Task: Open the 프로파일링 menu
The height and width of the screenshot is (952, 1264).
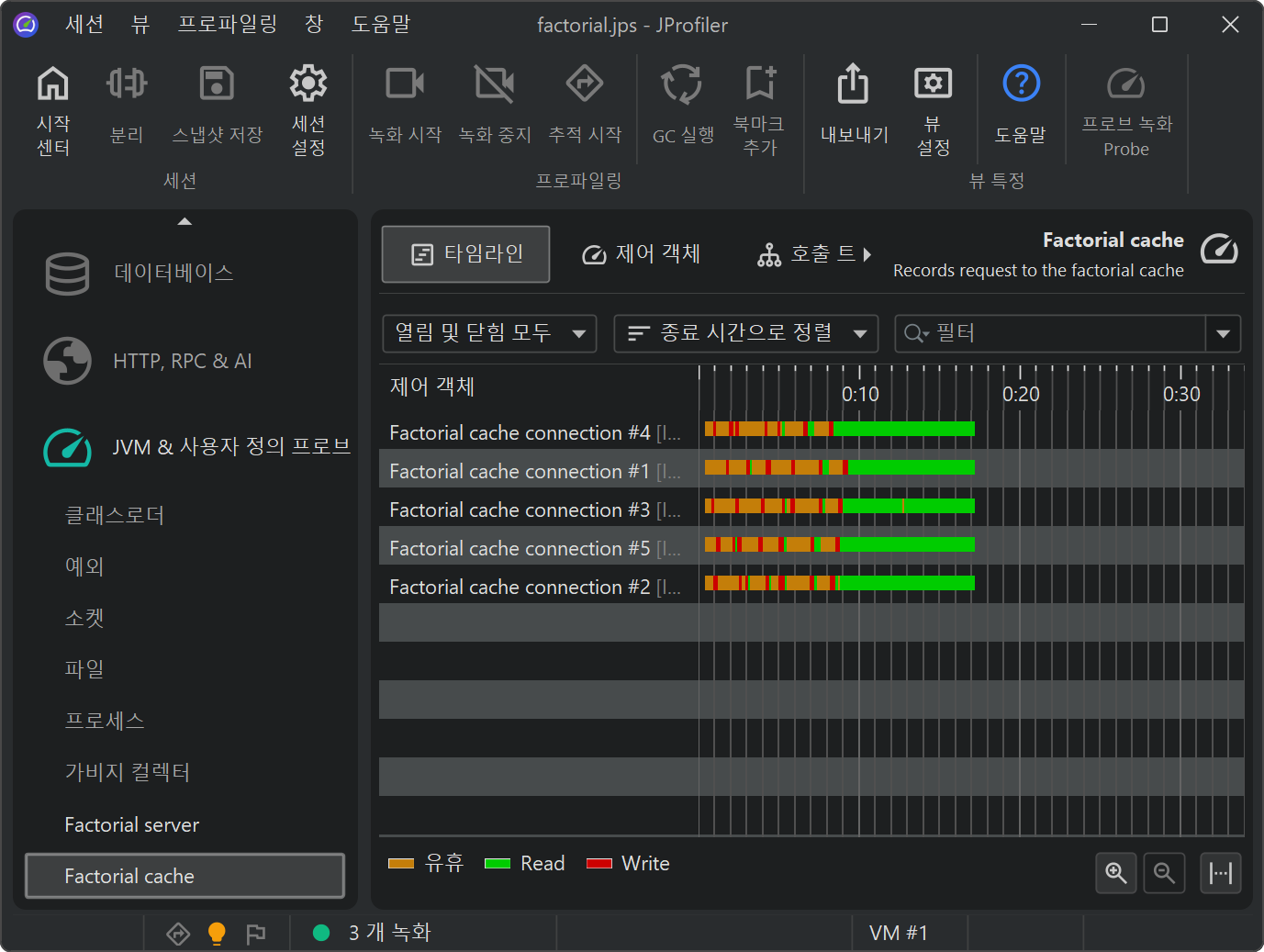Action: tap(227, 25)
